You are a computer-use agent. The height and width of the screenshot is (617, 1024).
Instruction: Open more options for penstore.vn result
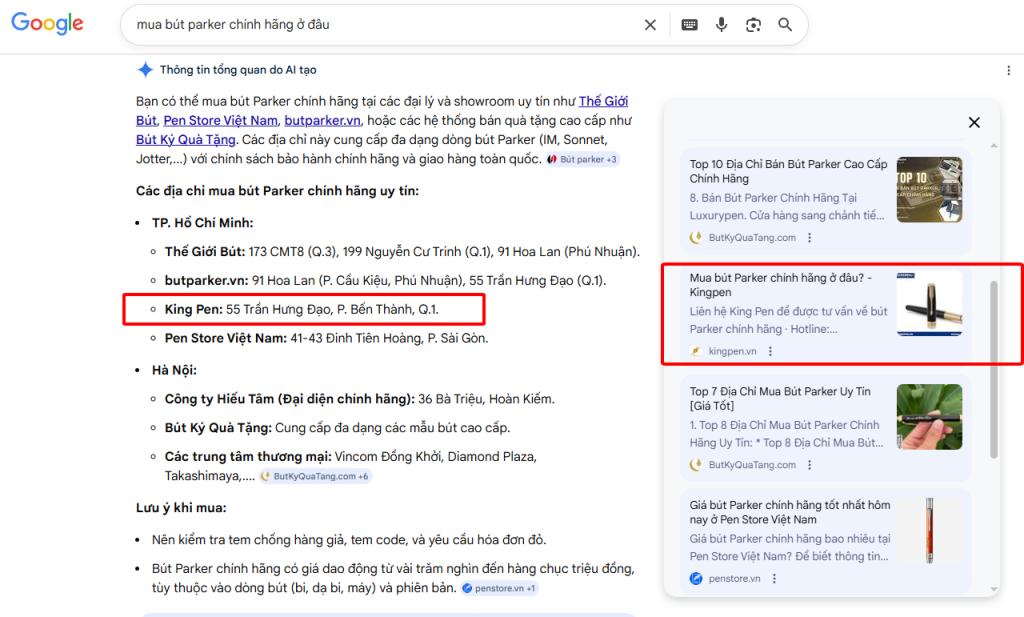coord(774,578)
